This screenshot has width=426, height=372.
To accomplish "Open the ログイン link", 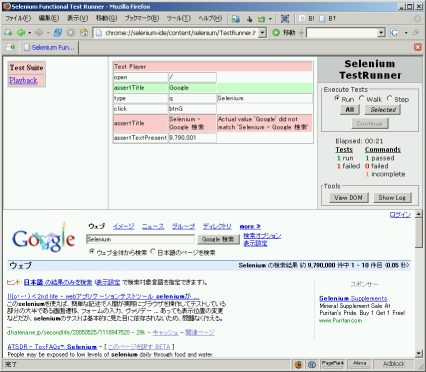I will 400,215.
